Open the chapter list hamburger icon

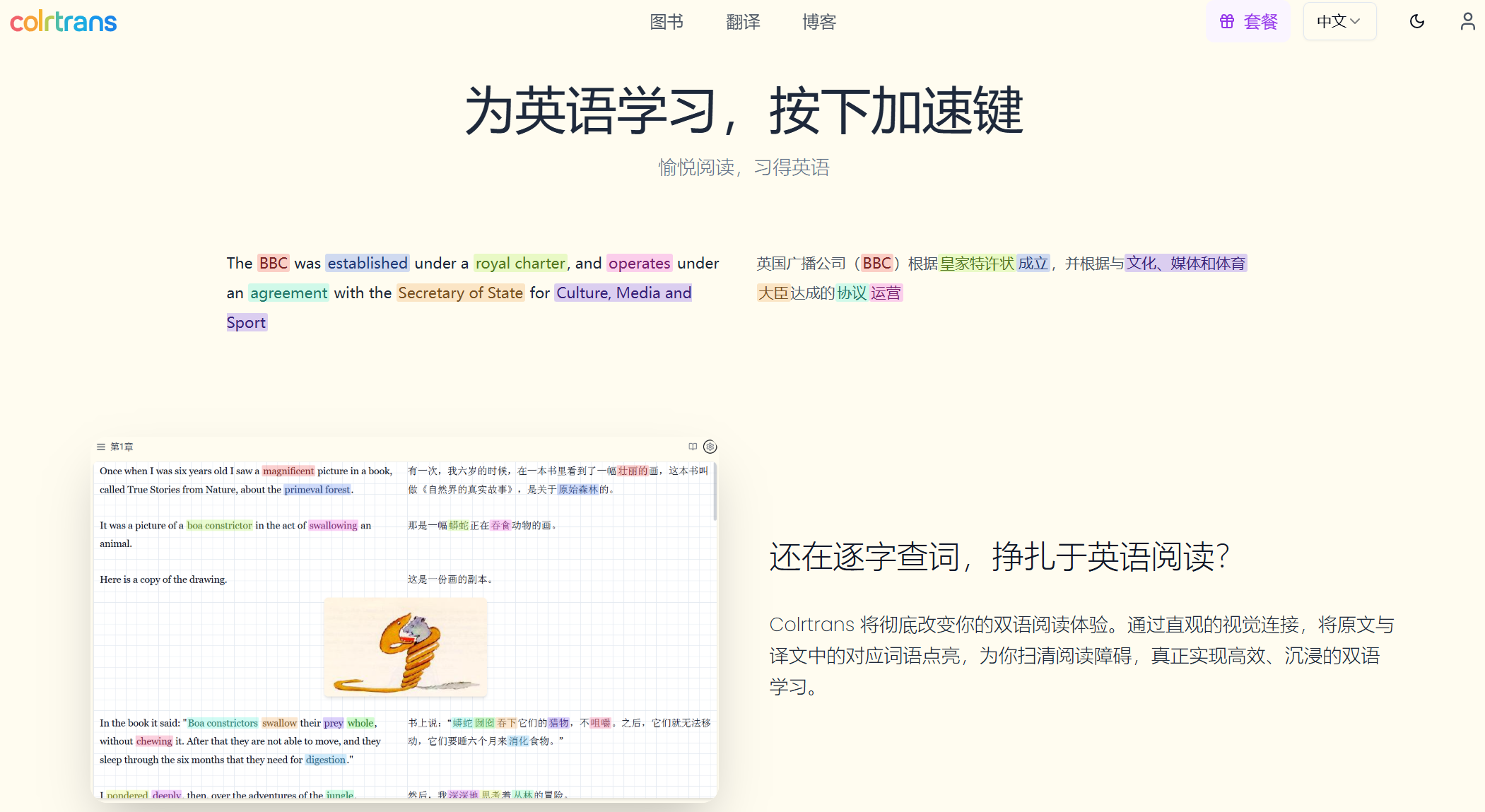101,447
